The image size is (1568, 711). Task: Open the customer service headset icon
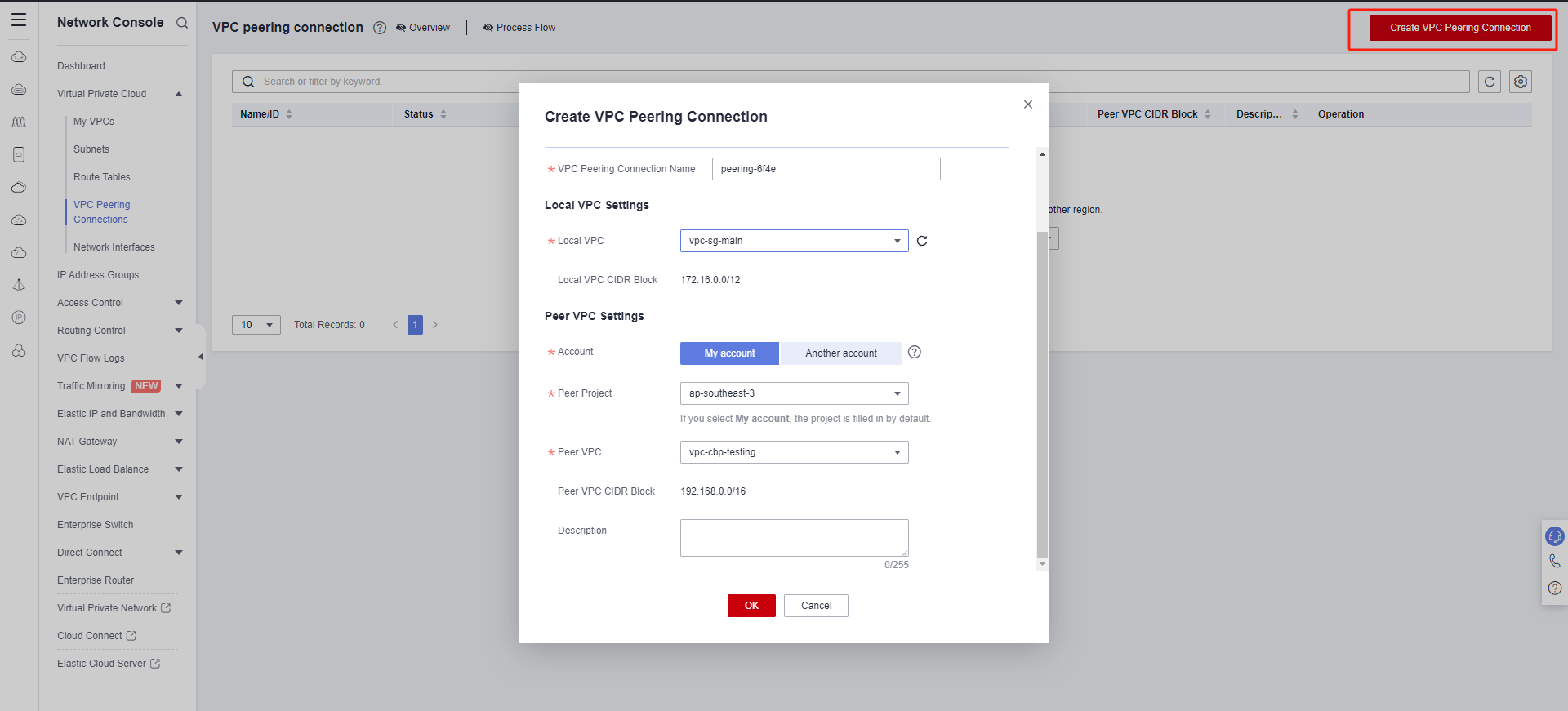click(x=1554, y=536)
